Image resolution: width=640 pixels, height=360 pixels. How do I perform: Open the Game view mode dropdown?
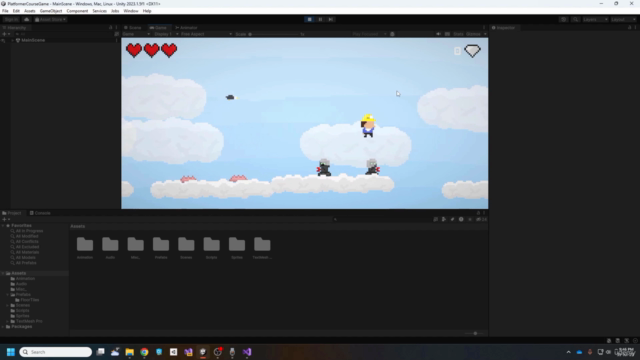point(136,34)
